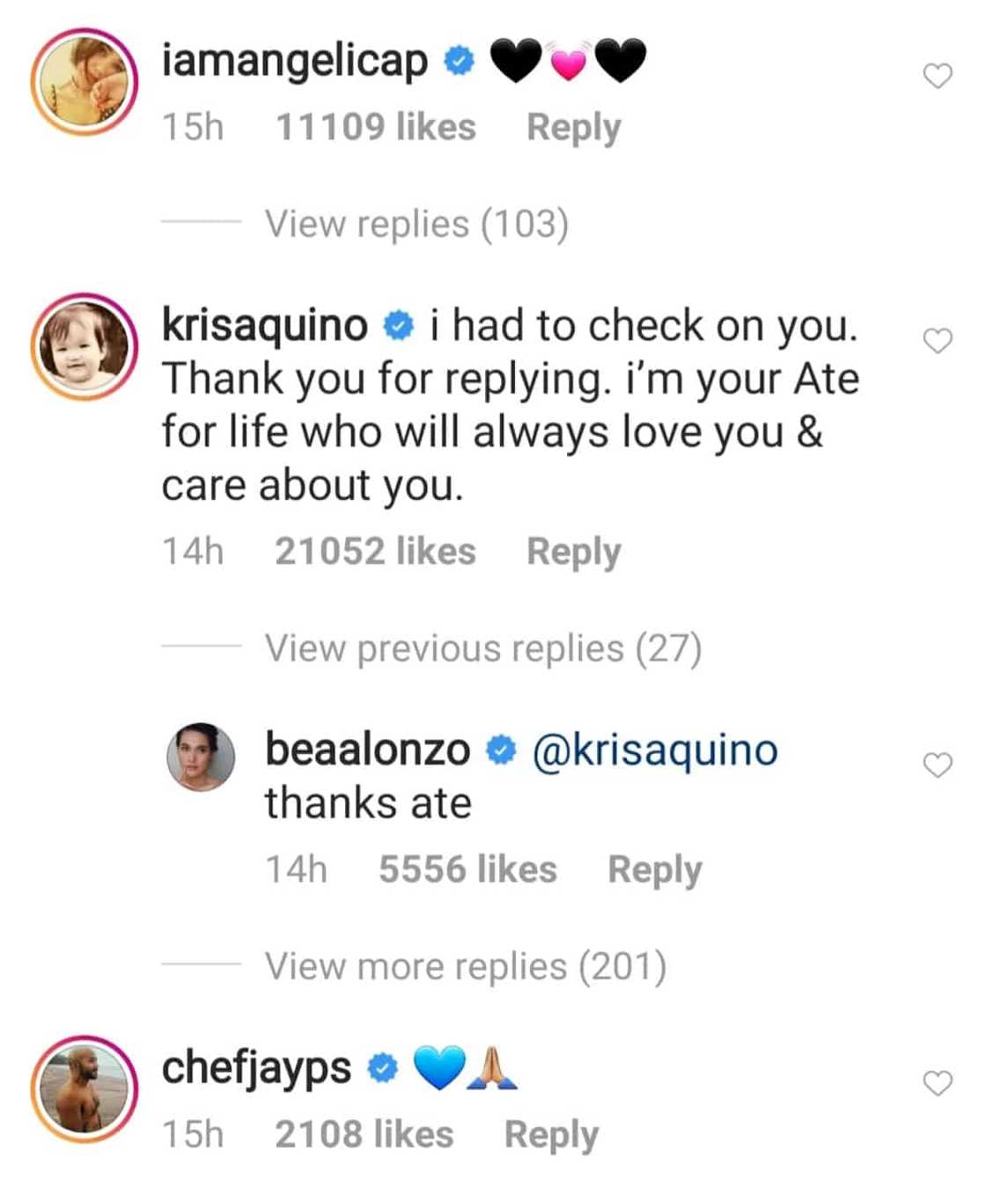This screenshot has height=1204, width=986.
Task: Tap the verified badge next to chefjayps
Action: (381, 1068)
